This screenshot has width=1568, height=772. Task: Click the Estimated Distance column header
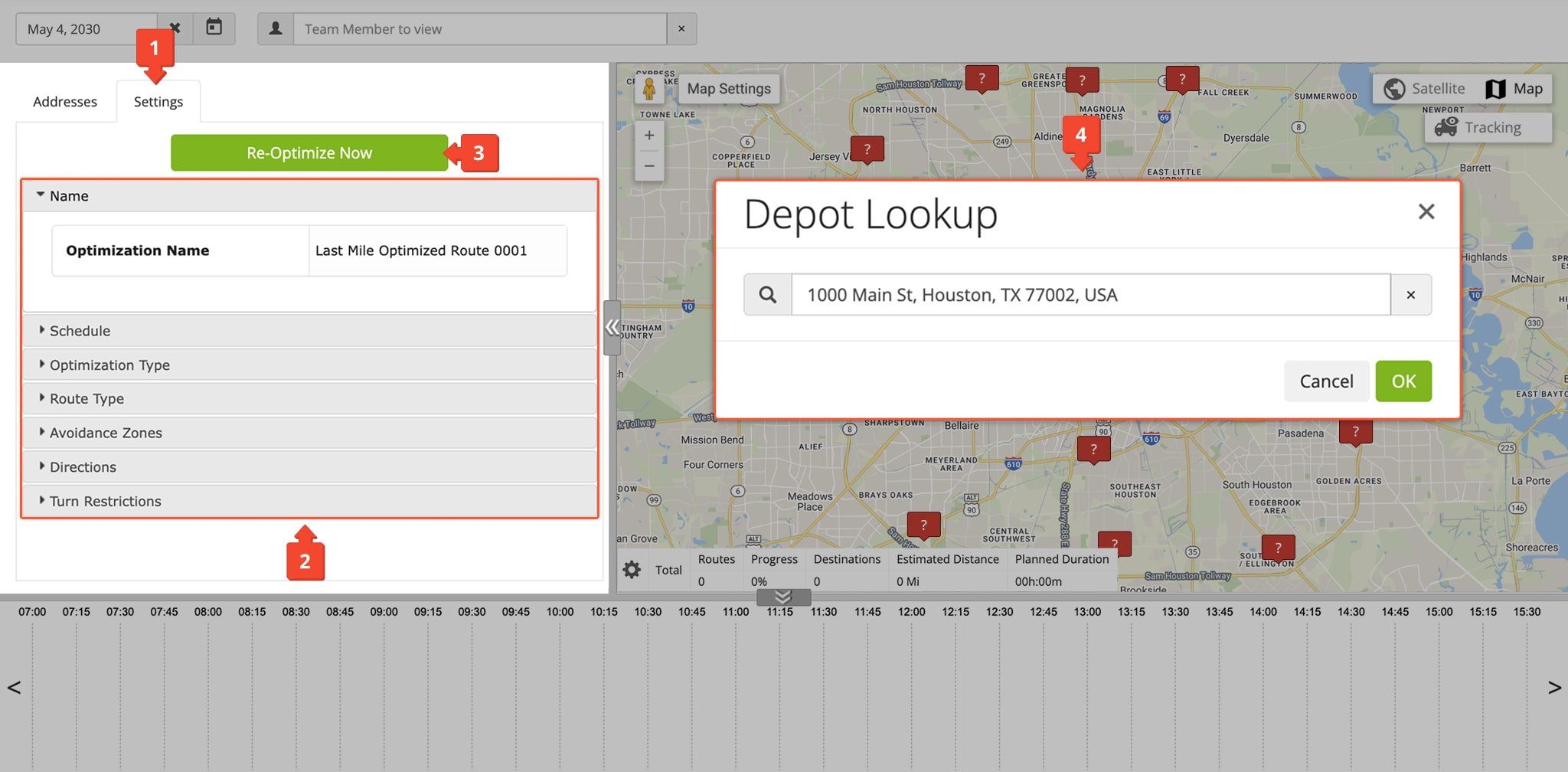point(948,559)
